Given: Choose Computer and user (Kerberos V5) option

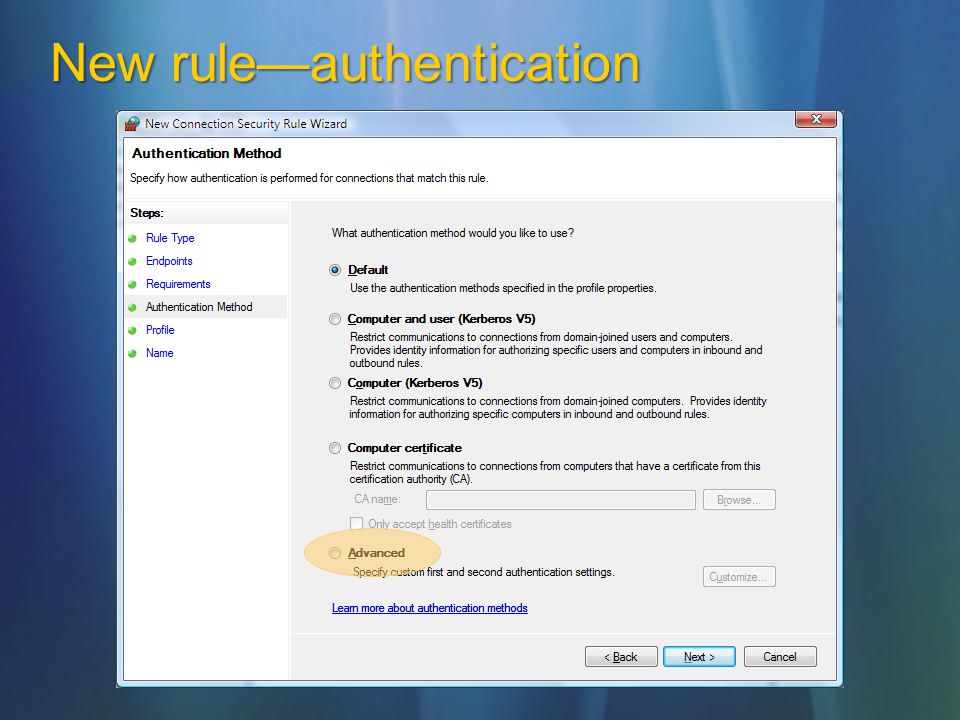Looking at the screenshot, I should tap(335, 319).
